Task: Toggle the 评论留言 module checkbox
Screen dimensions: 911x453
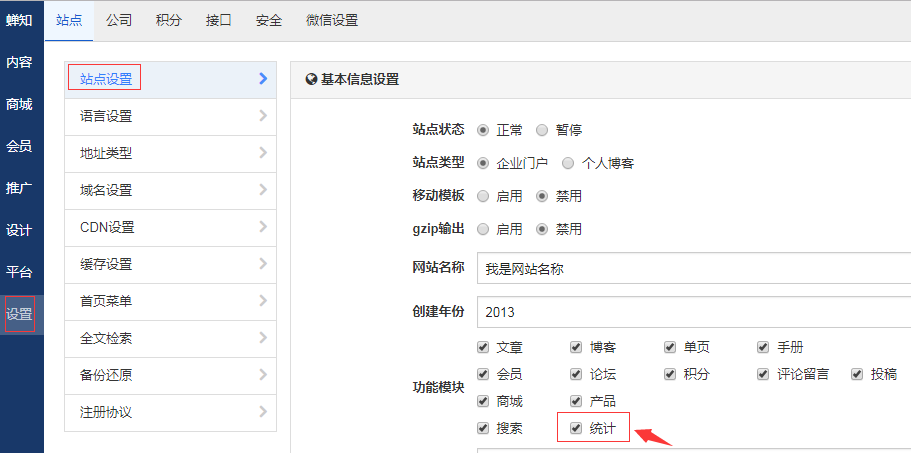Action: [763, 374]
